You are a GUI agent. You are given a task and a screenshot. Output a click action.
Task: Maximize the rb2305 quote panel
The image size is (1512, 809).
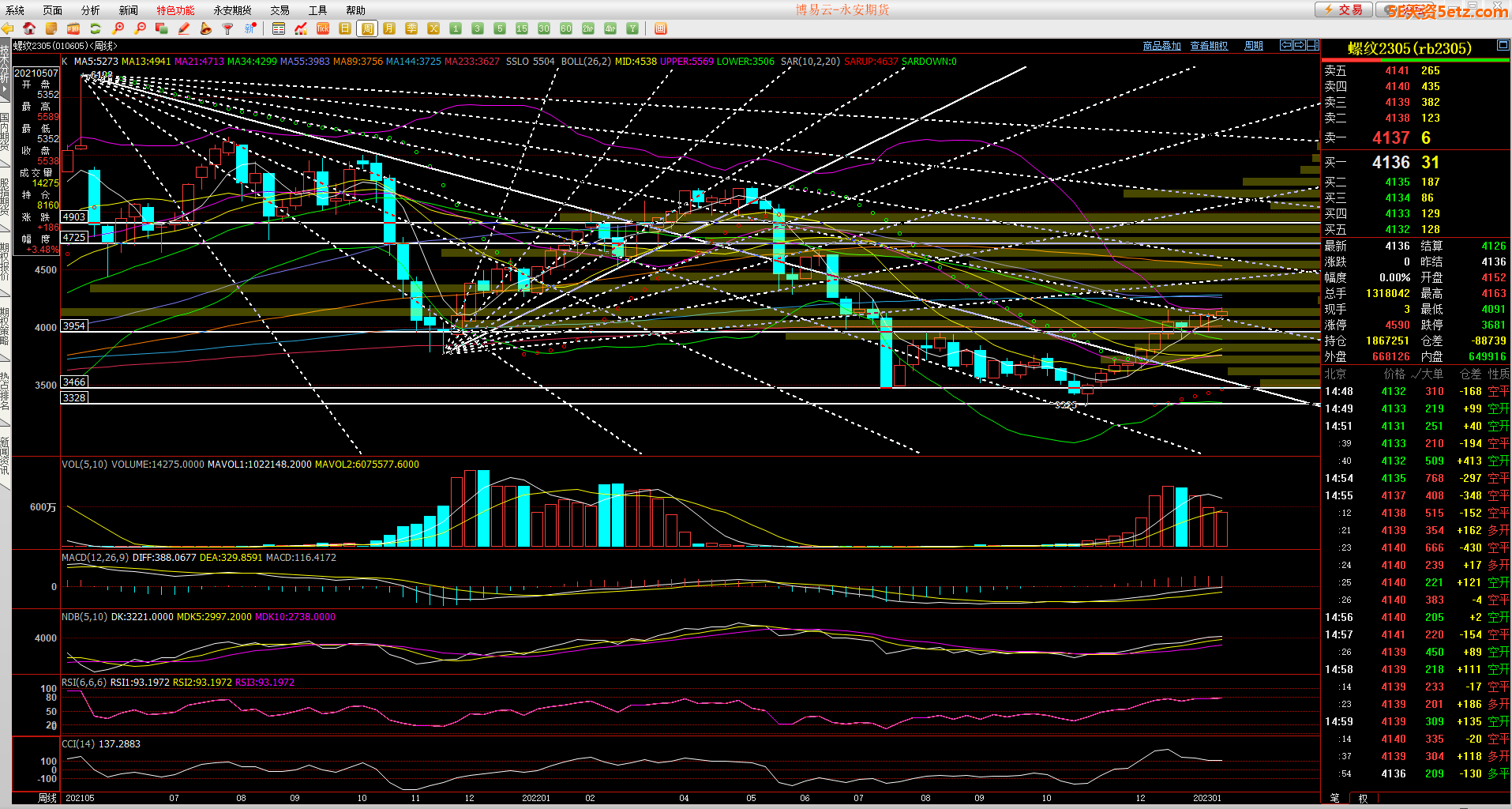coord(1503,47)
